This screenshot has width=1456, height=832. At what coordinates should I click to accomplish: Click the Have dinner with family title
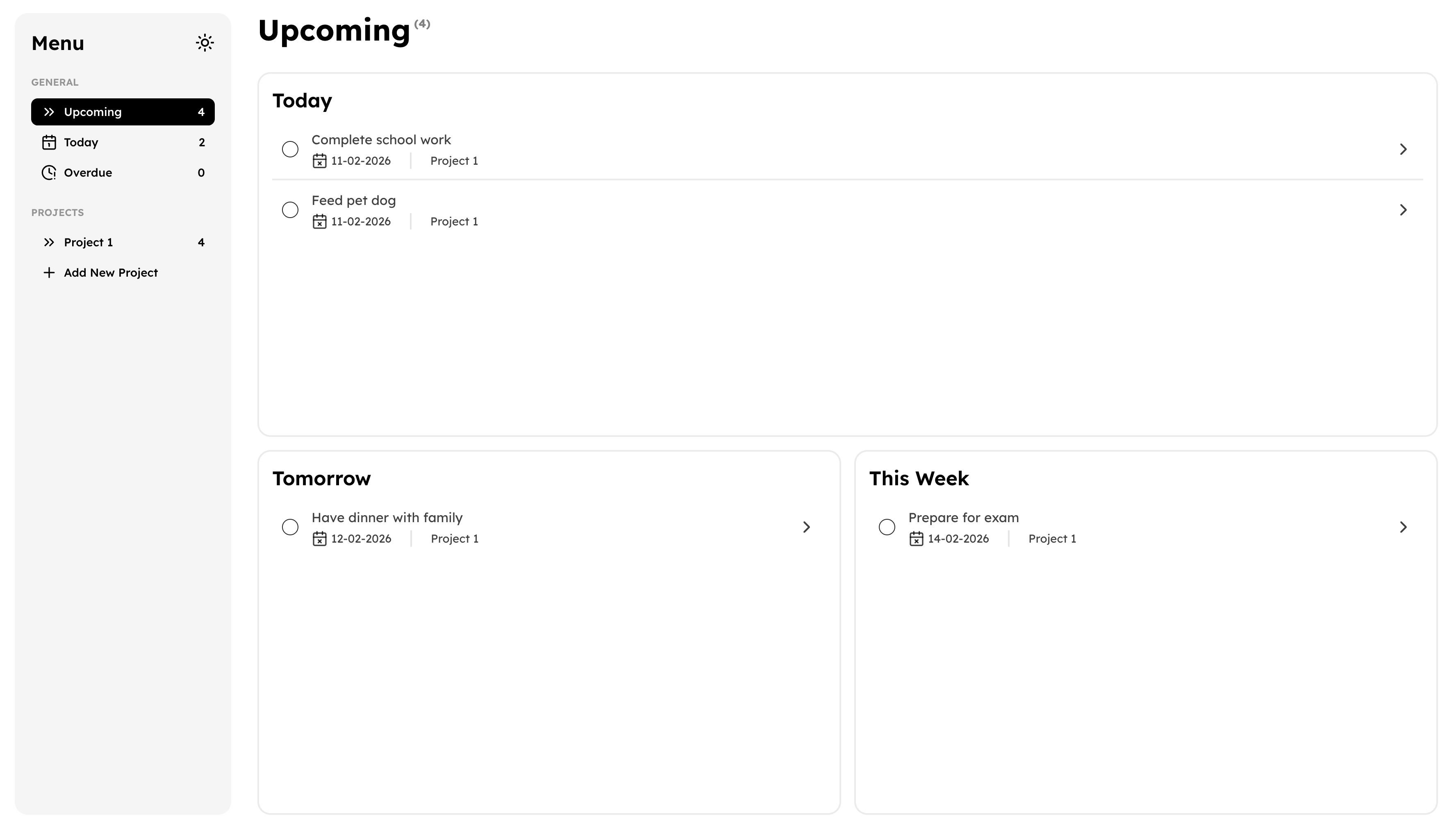pos(387,518)
